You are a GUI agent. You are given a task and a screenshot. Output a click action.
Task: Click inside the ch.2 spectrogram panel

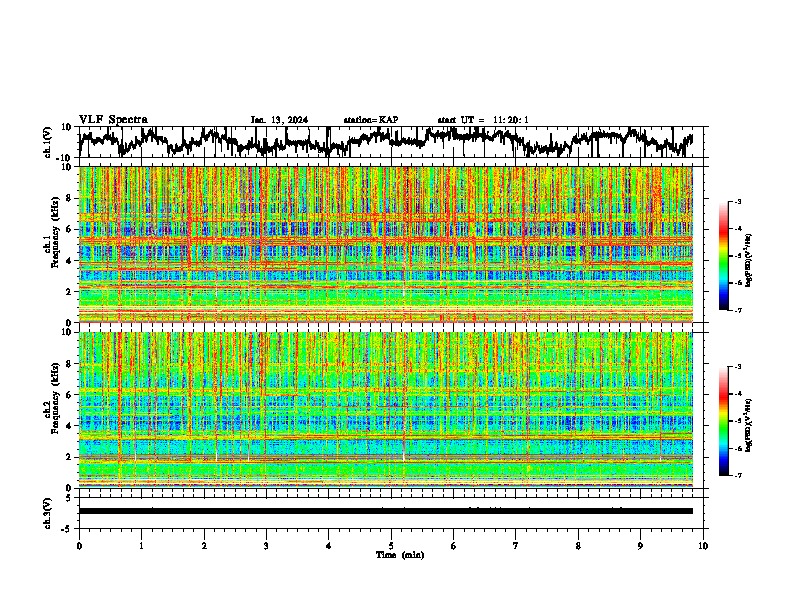coord(386,410)
